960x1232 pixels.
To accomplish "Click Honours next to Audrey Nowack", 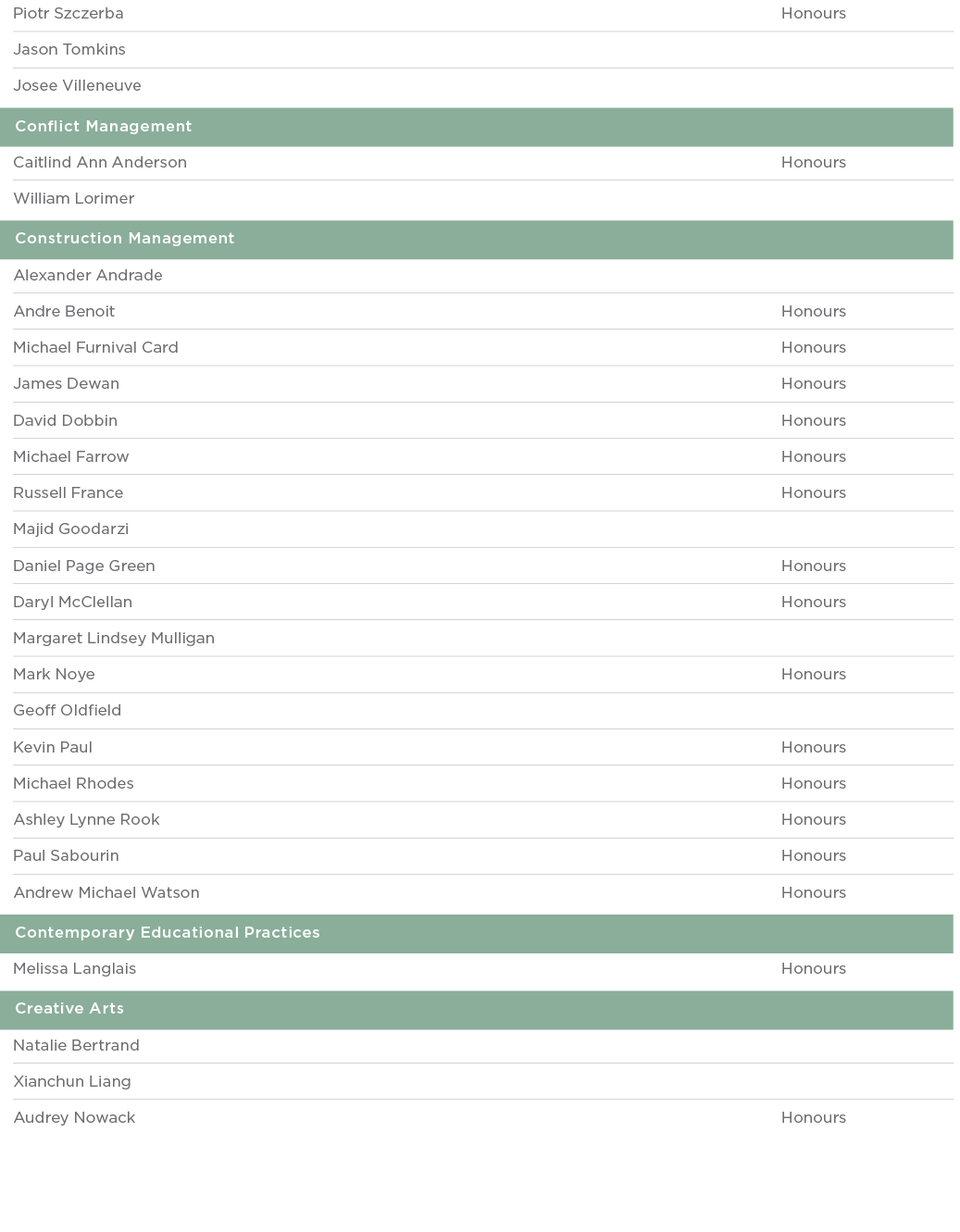I will [813, 1118].
